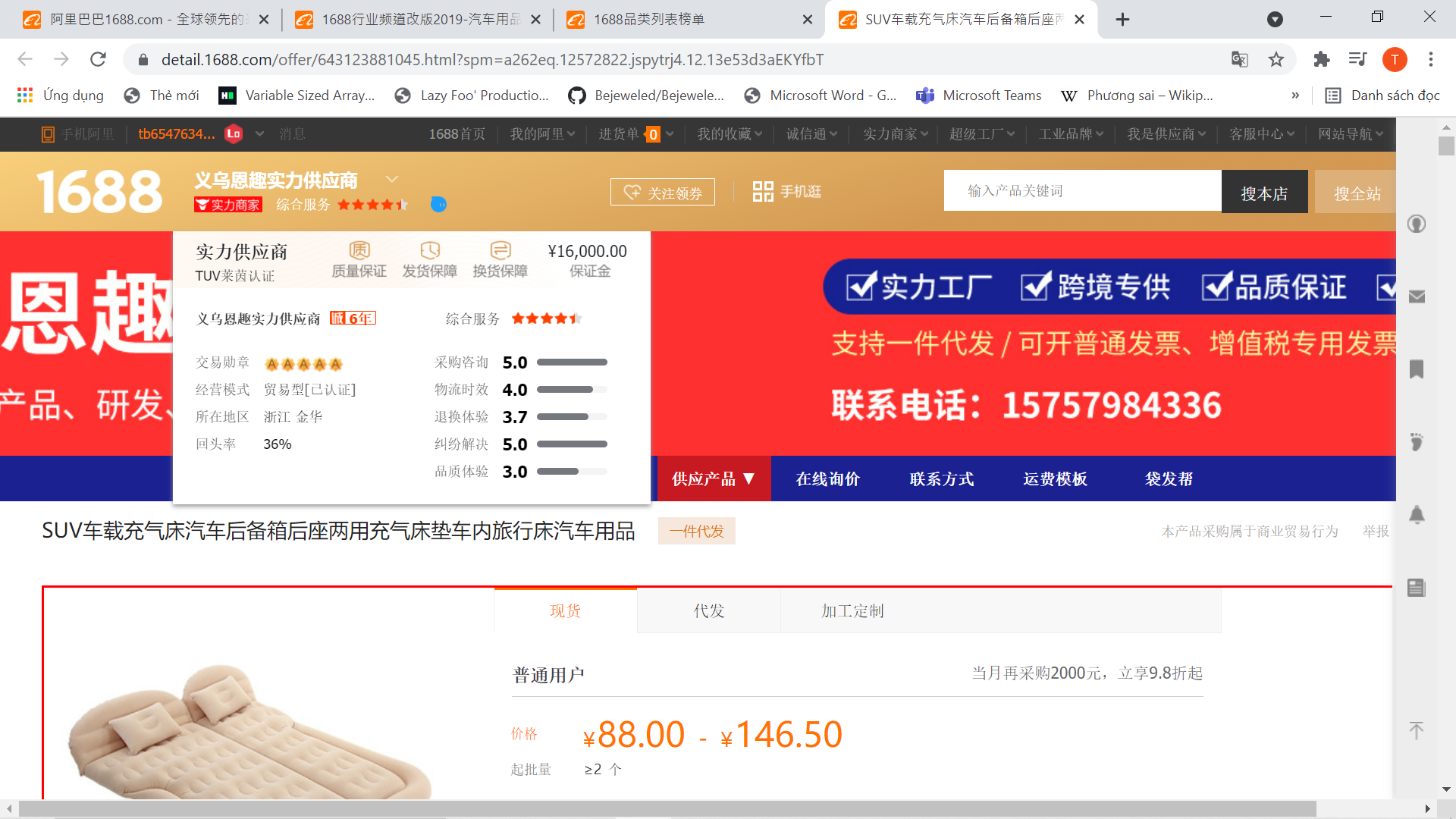Open the Chrome three-dot menu
Image resolution: width=1456 pixels, height=819 pixels.
(1431, 59)
